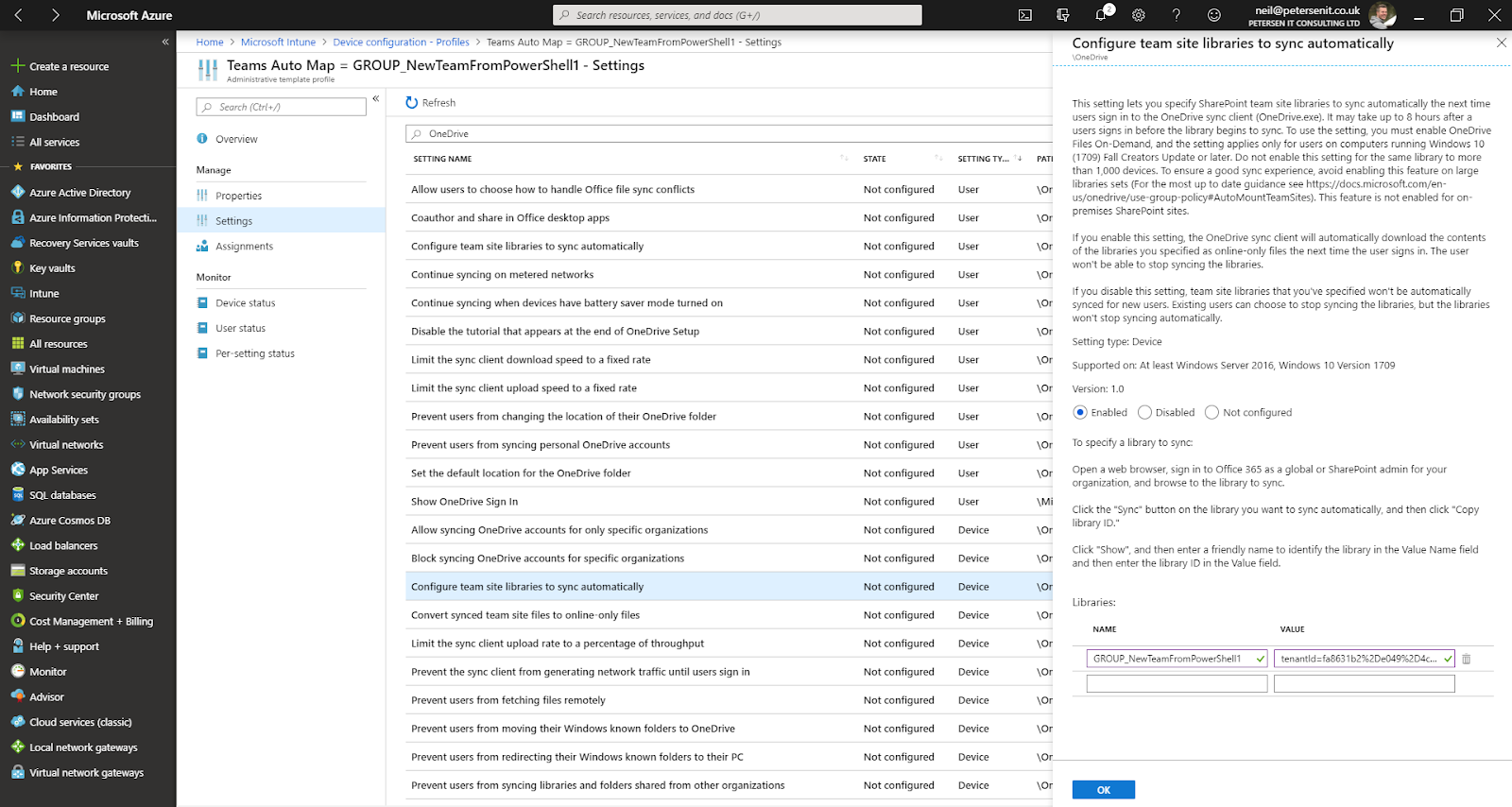Click the Assignments icon in Manage
Screen dimensions: 1512x807
click(x=202, y=246)
